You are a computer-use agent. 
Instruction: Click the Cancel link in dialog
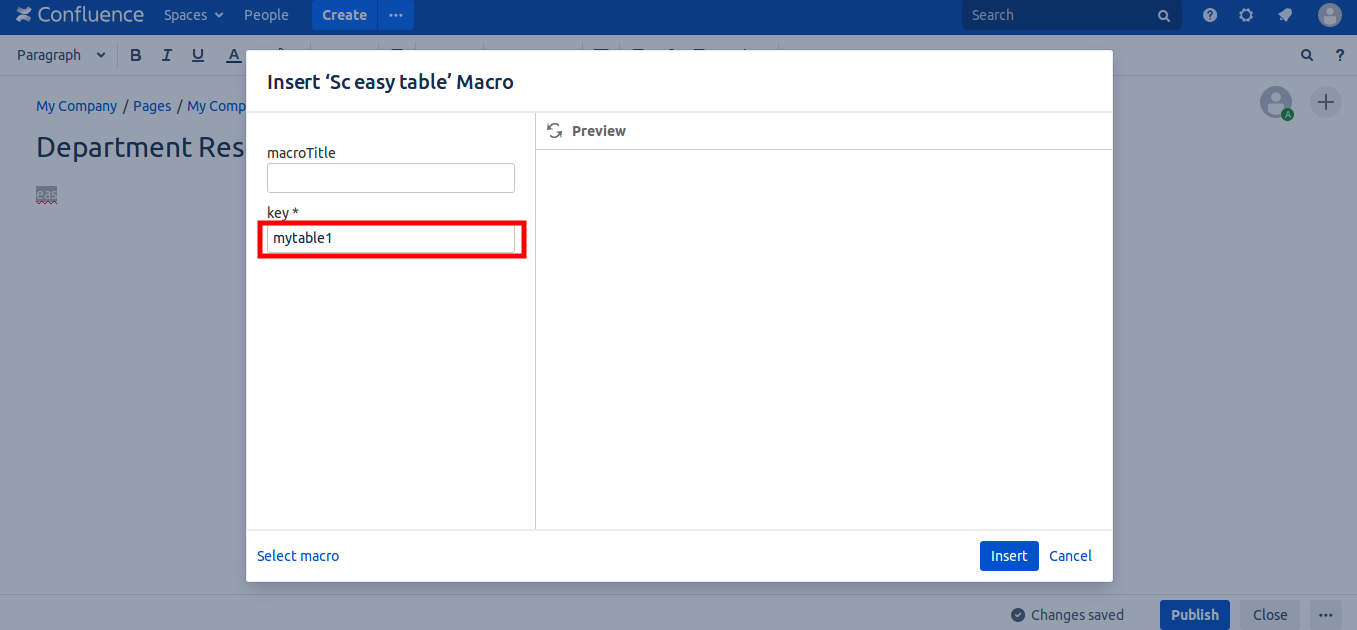1070,556
